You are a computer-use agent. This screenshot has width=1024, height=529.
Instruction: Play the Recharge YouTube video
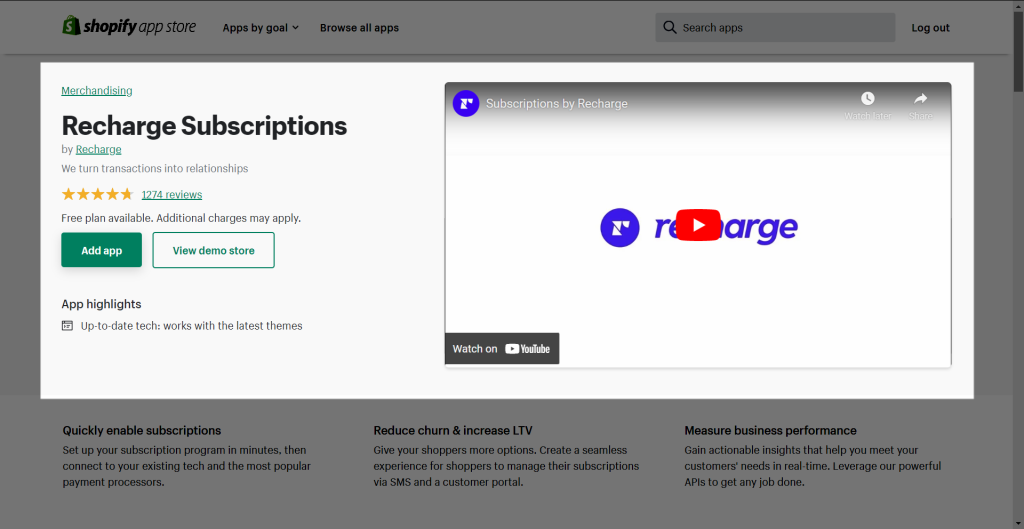[698, 225]
